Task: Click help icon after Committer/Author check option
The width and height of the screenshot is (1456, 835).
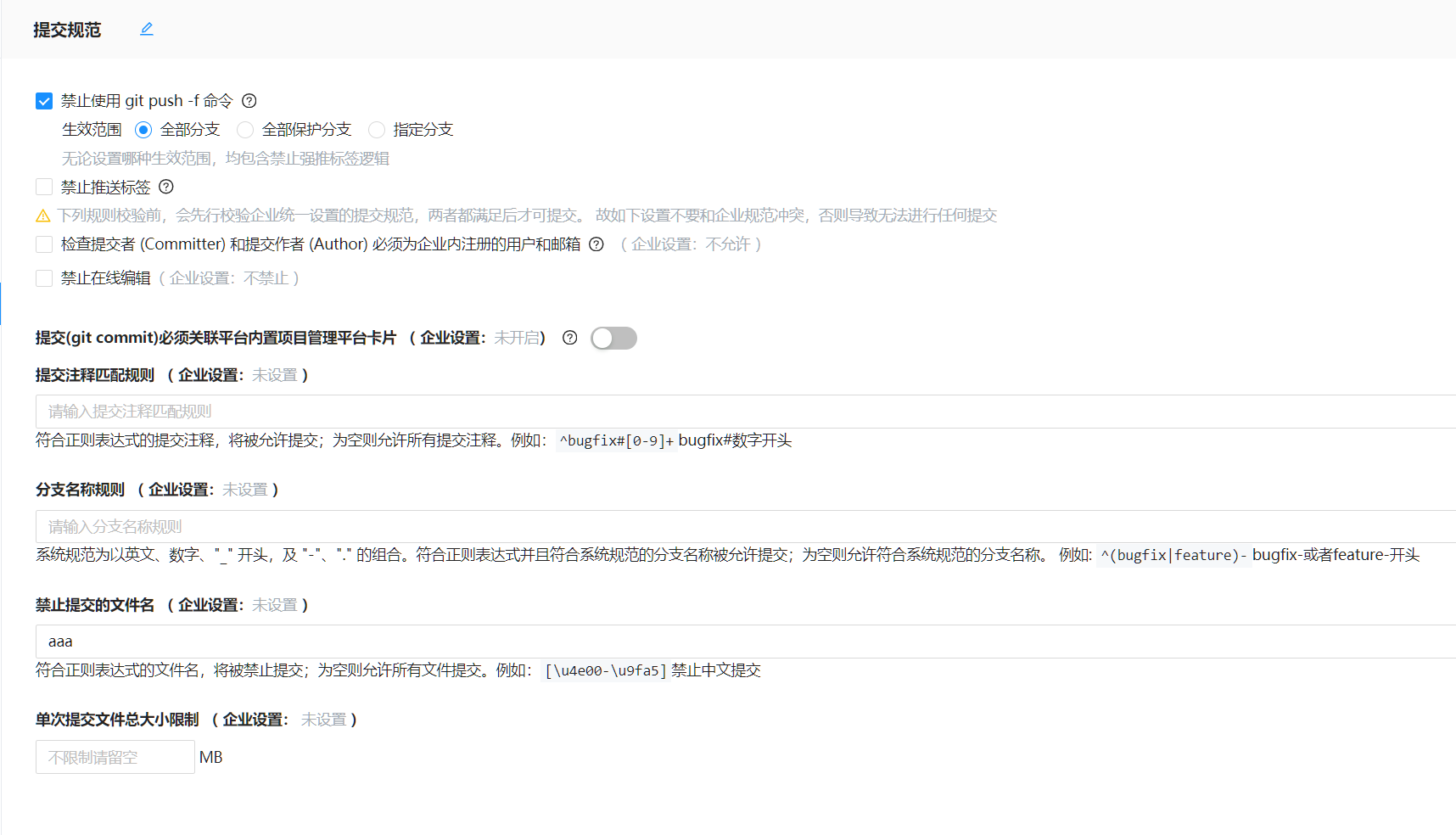Action: [596, 244]
